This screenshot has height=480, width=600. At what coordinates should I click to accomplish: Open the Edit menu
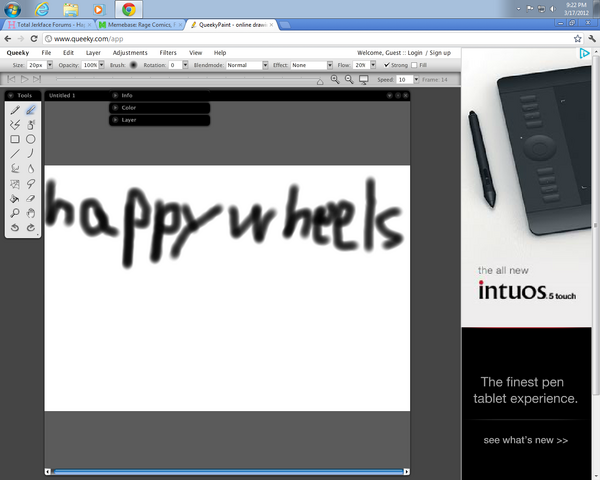(x=68, y=53)
